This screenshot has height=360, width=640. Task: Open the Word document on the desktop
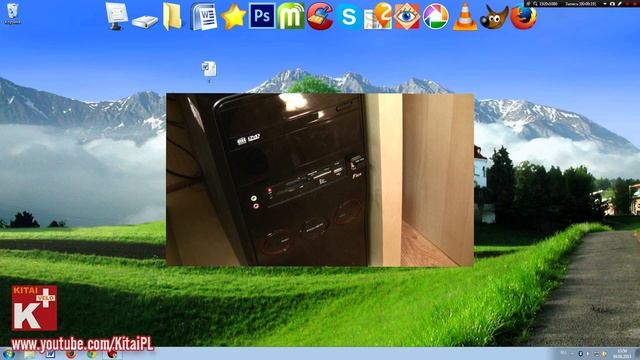(x=209, y=70)
